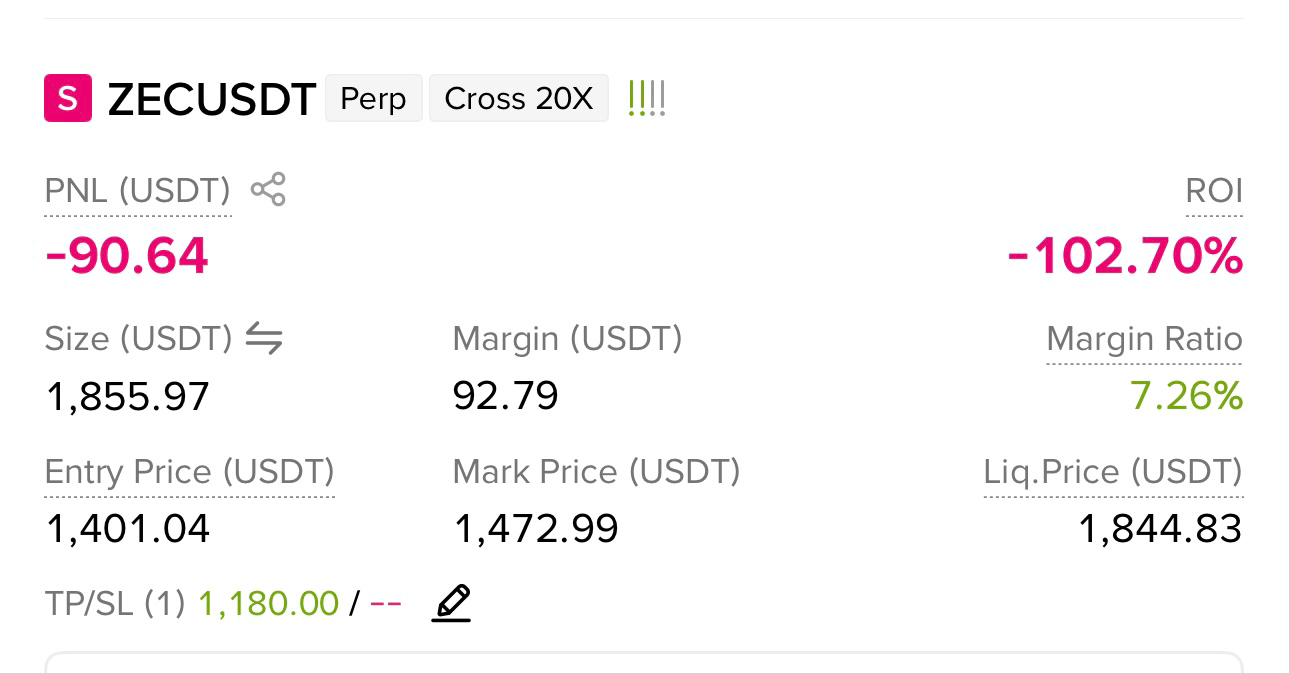Edit TP/SL with the pencil icon
Viewport: 1289px width, 673px height.
pyautogui.click(x=451, y=603)
